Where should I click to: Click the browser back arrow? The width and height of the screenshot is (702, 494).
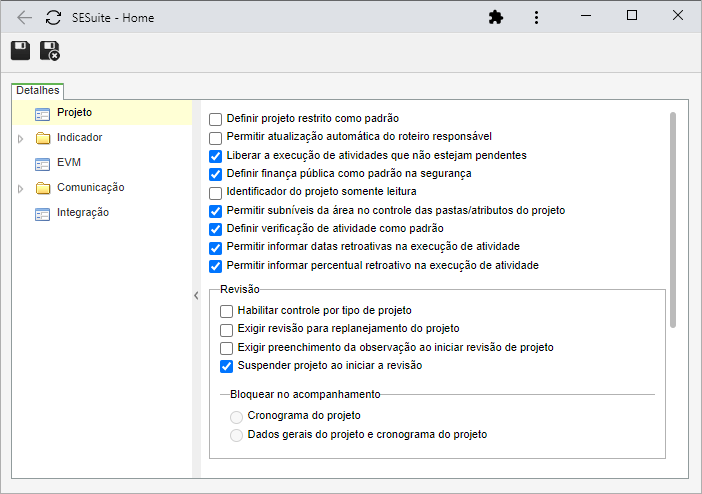24,18
